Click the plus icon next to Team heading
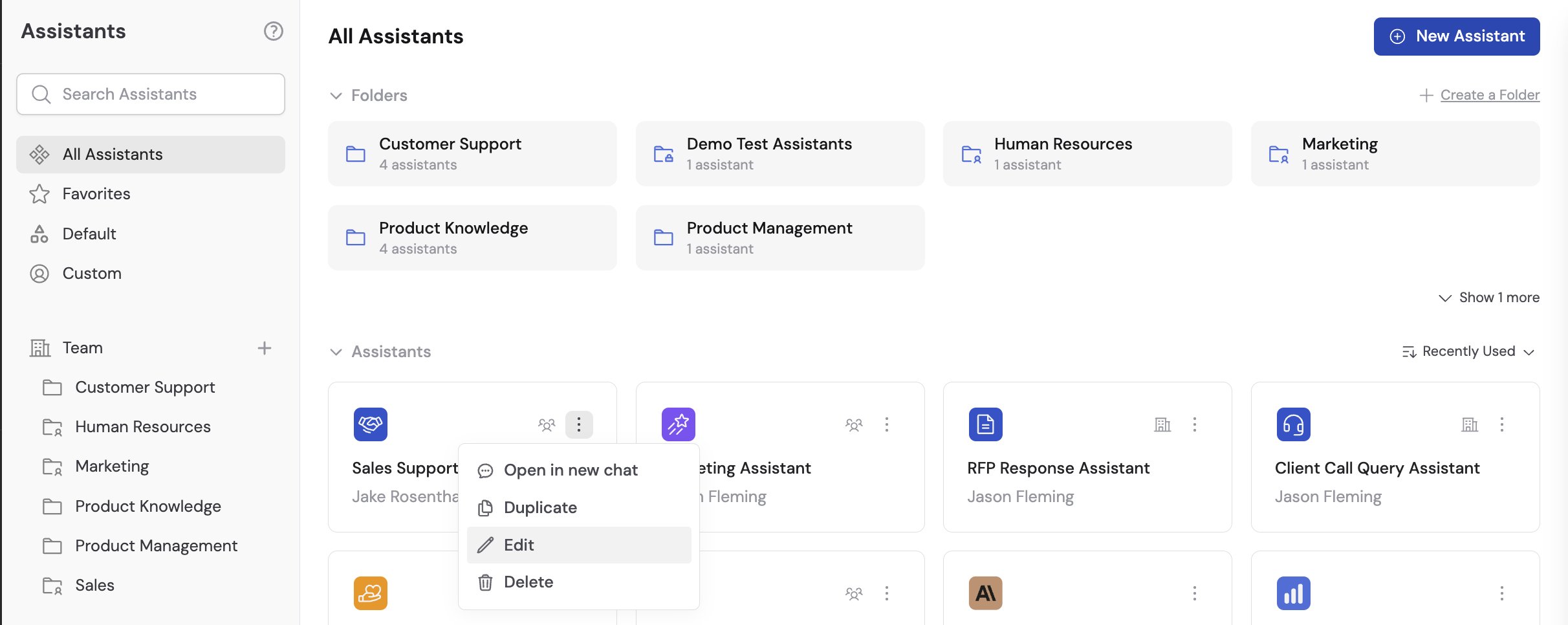 pyautogui.click(x=264, y=348)
